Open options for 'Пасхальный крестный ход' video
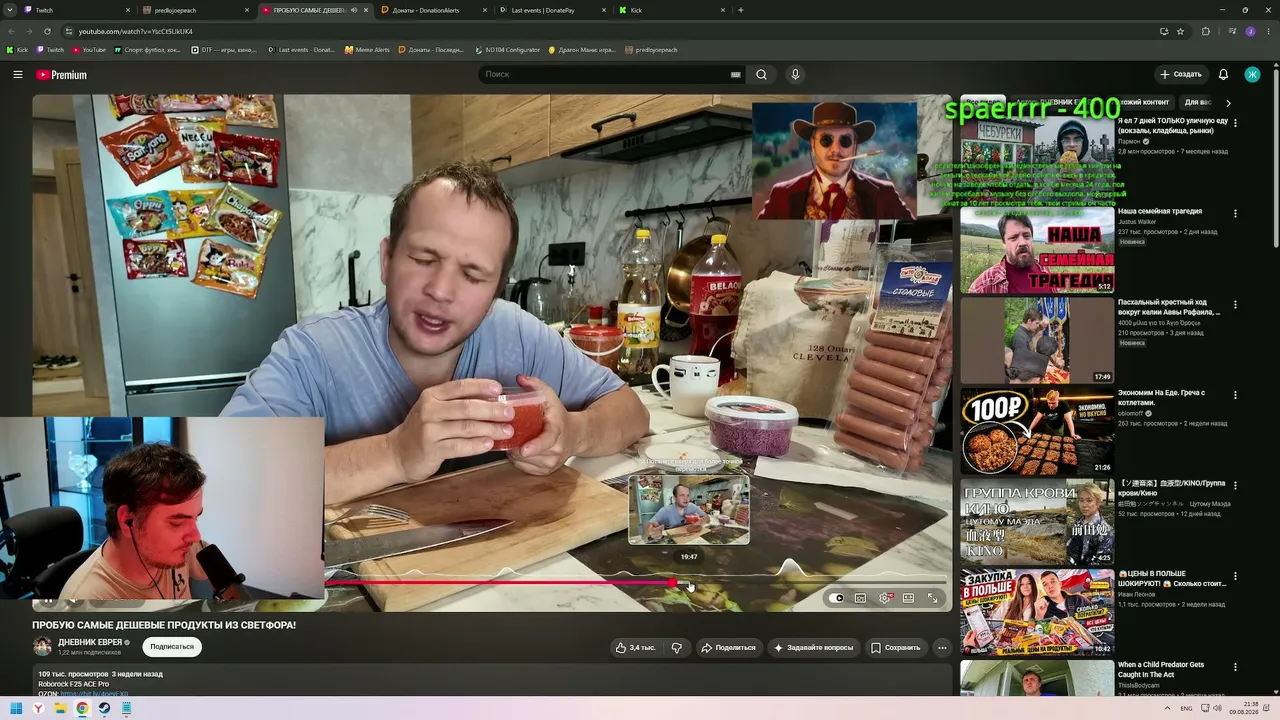 (1235, 304)
